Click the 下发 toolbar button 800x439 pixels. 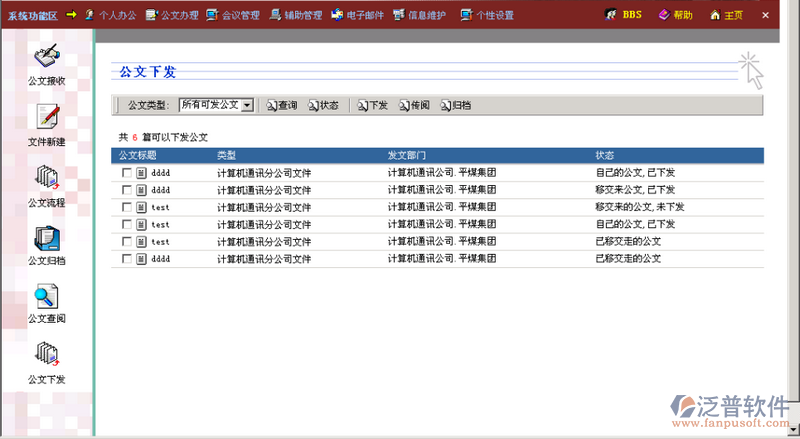pyautogui.click(x=372, y=105)
